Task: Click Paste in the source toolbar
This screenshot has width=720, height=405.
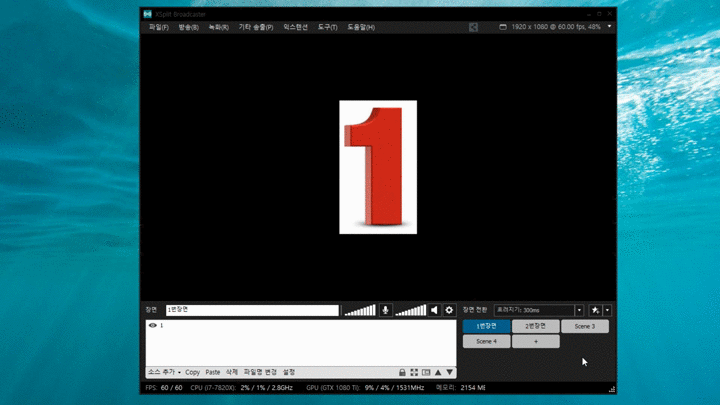Action: coord(213,372)
